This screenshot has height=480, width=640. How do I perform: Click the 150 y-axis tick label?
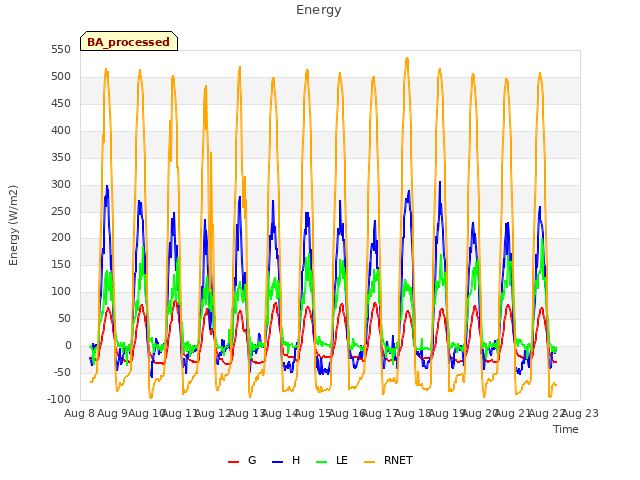point(61,265)
